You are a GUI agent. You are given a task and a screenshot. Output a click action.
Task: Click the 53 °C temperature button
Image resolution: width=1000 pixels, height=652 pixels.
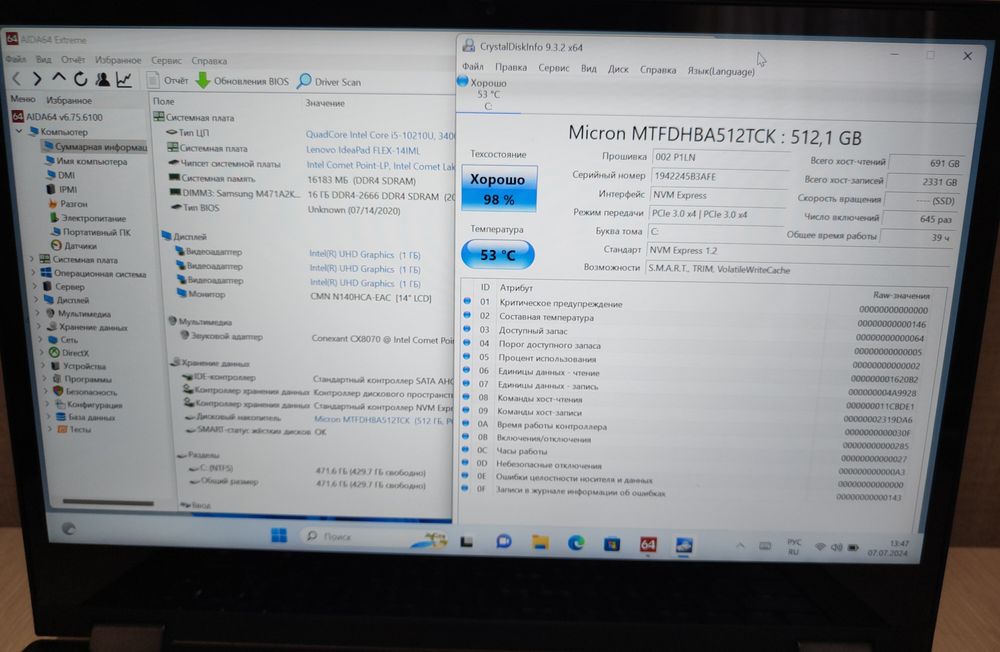pos(497,255)
